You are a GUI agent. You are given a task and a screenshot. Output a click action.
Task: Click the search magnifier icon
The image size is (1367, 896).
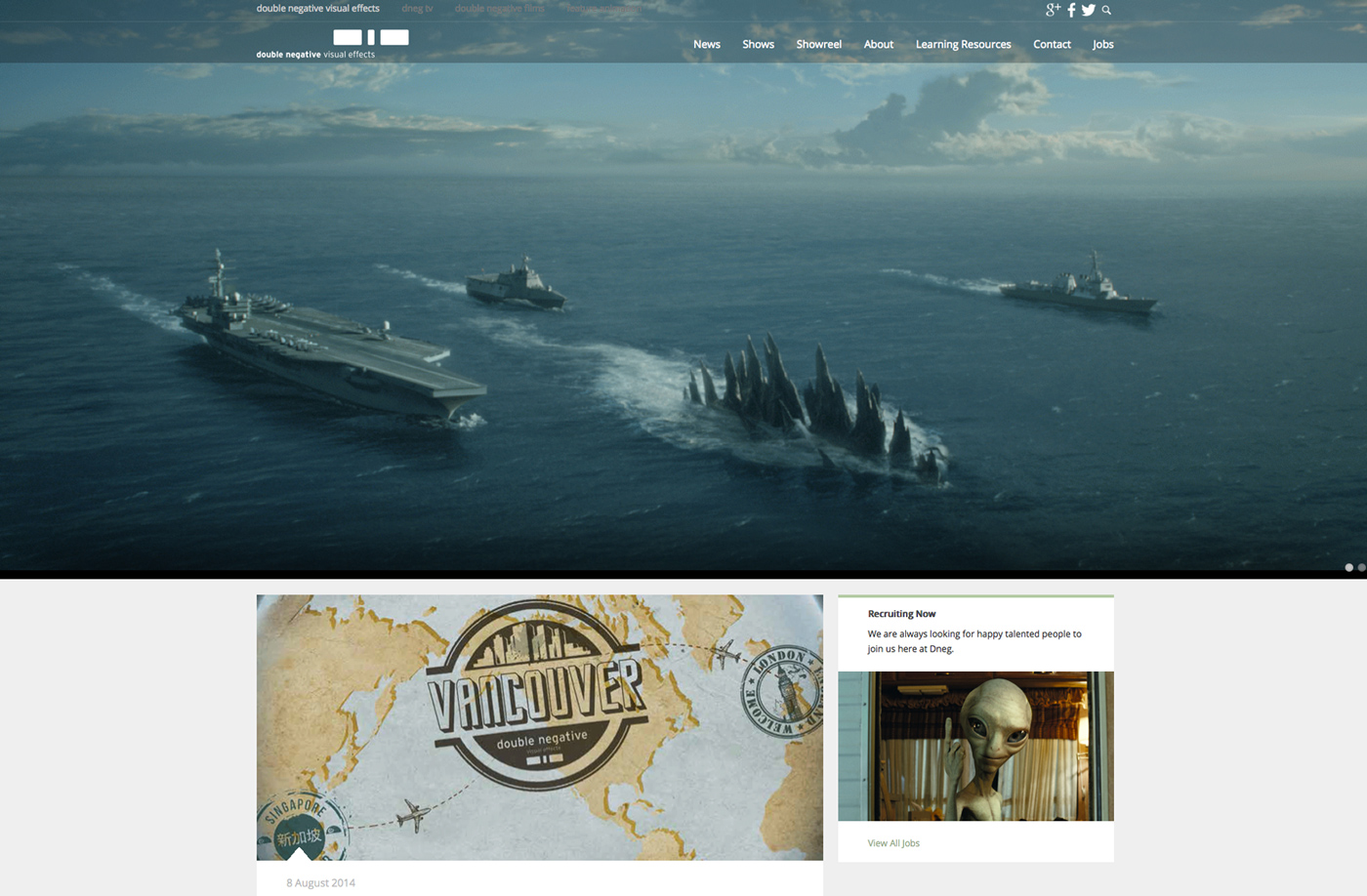(x=1106, y=10)
